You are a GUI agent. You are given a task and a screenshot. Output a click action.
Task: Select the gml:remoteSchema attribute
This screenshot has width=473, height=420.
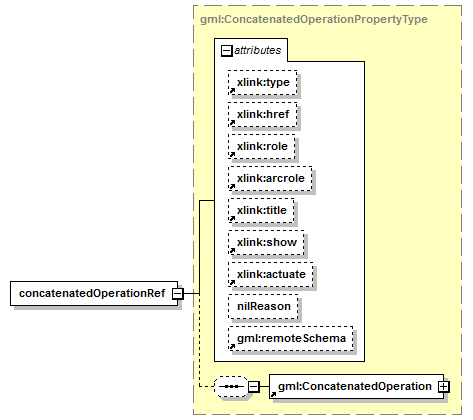[x=291, y=338]
